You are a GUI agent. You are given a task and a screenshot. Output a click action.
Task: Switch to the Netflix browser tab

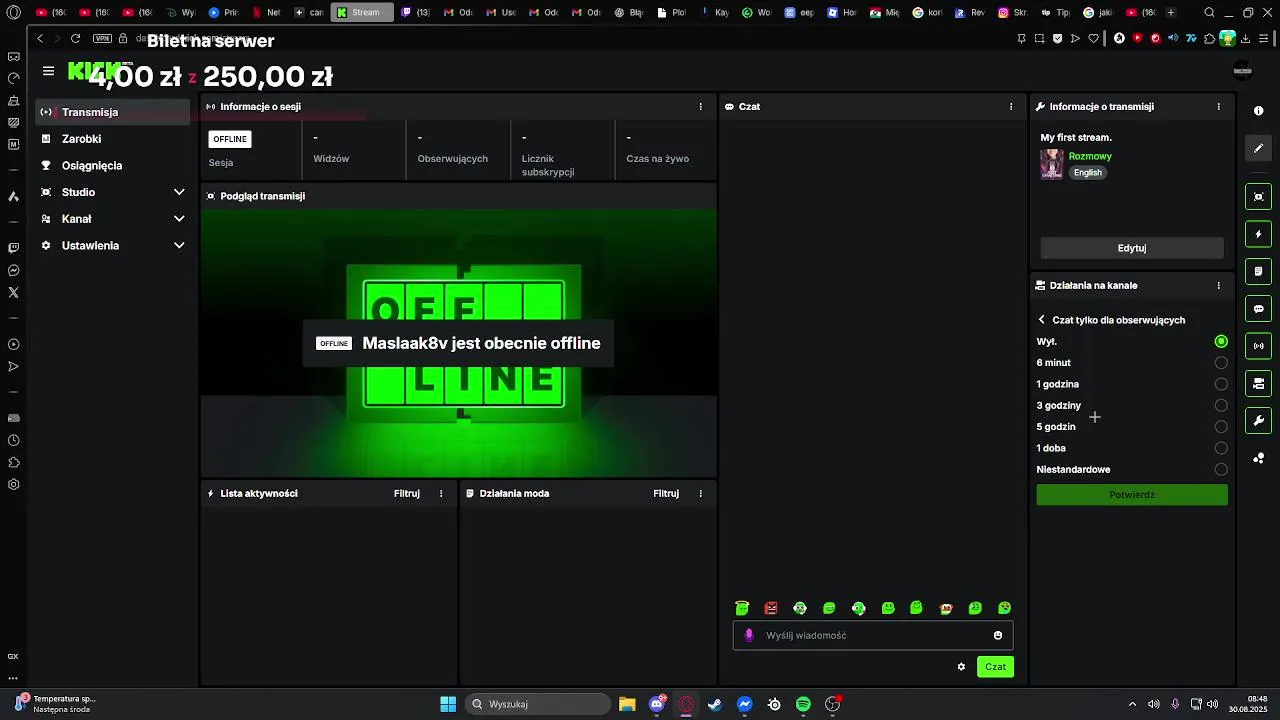[x=268, y=12]
